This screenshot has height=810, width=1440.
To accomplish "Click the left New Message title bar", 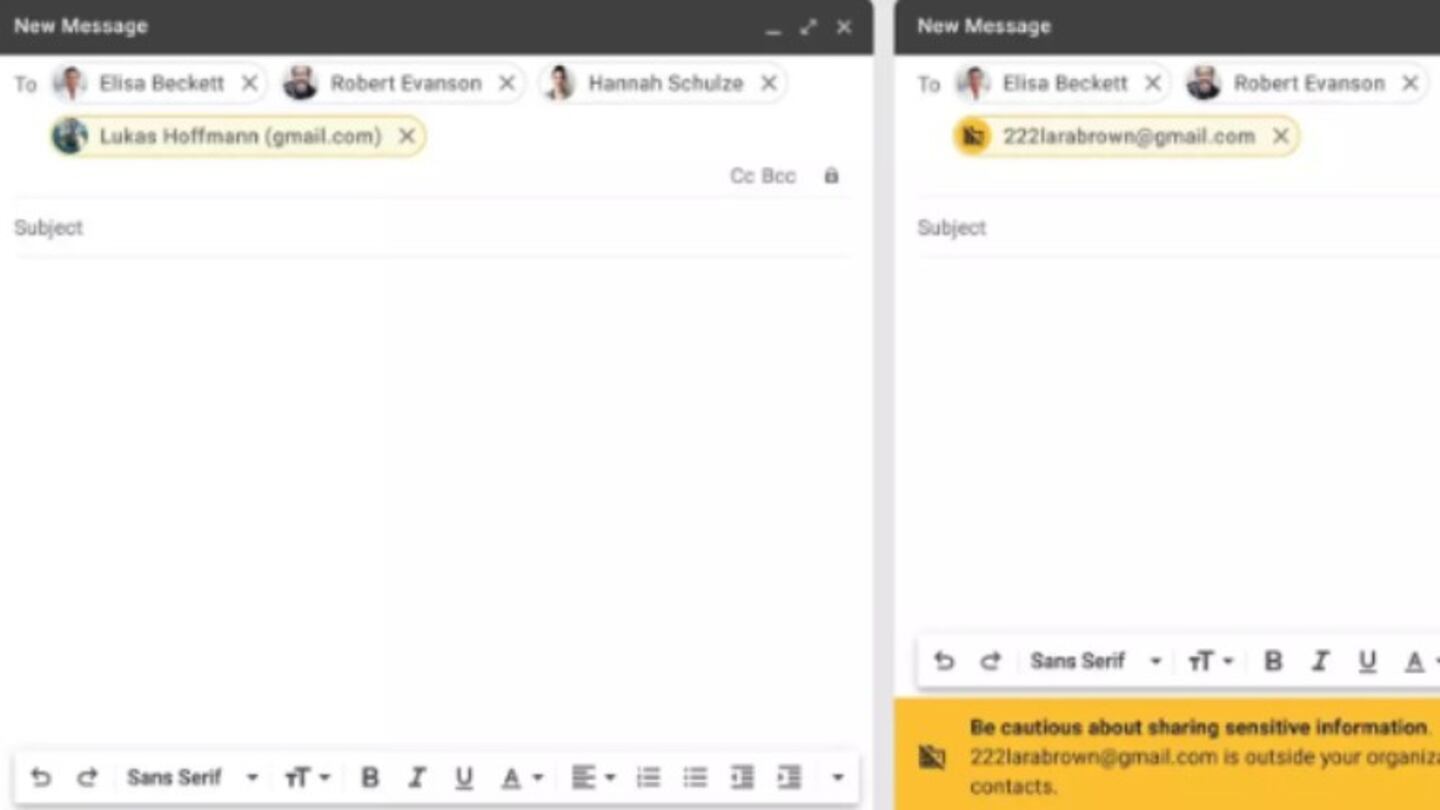I will (436, 27).
